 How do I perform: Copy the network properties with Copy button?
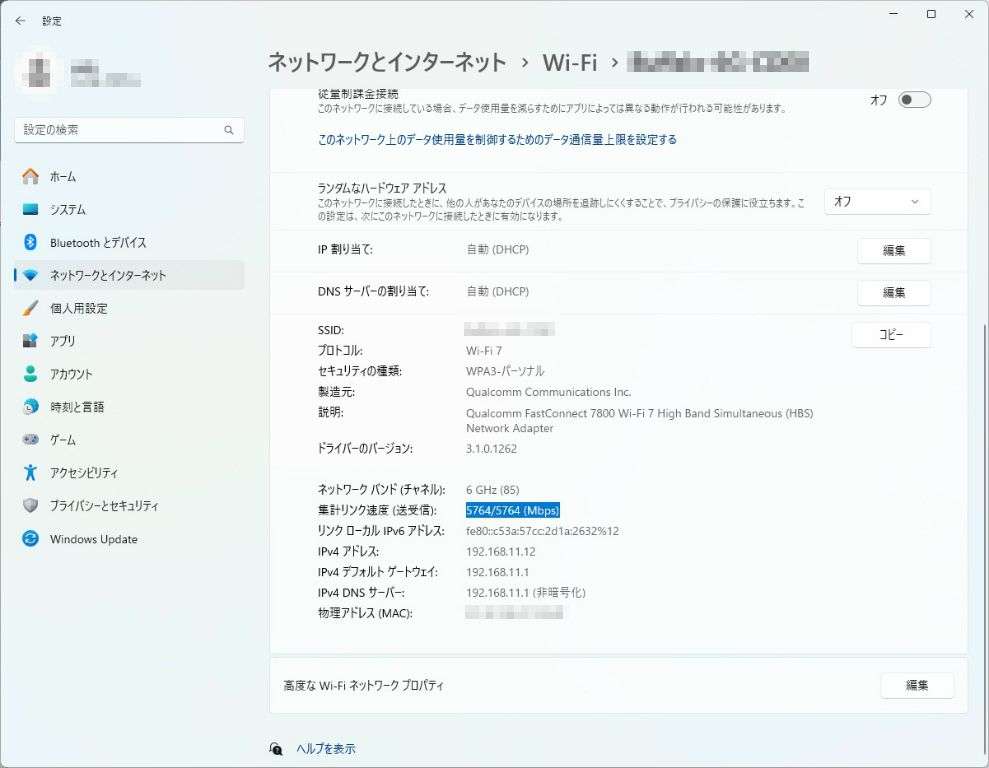coord(890,335)
